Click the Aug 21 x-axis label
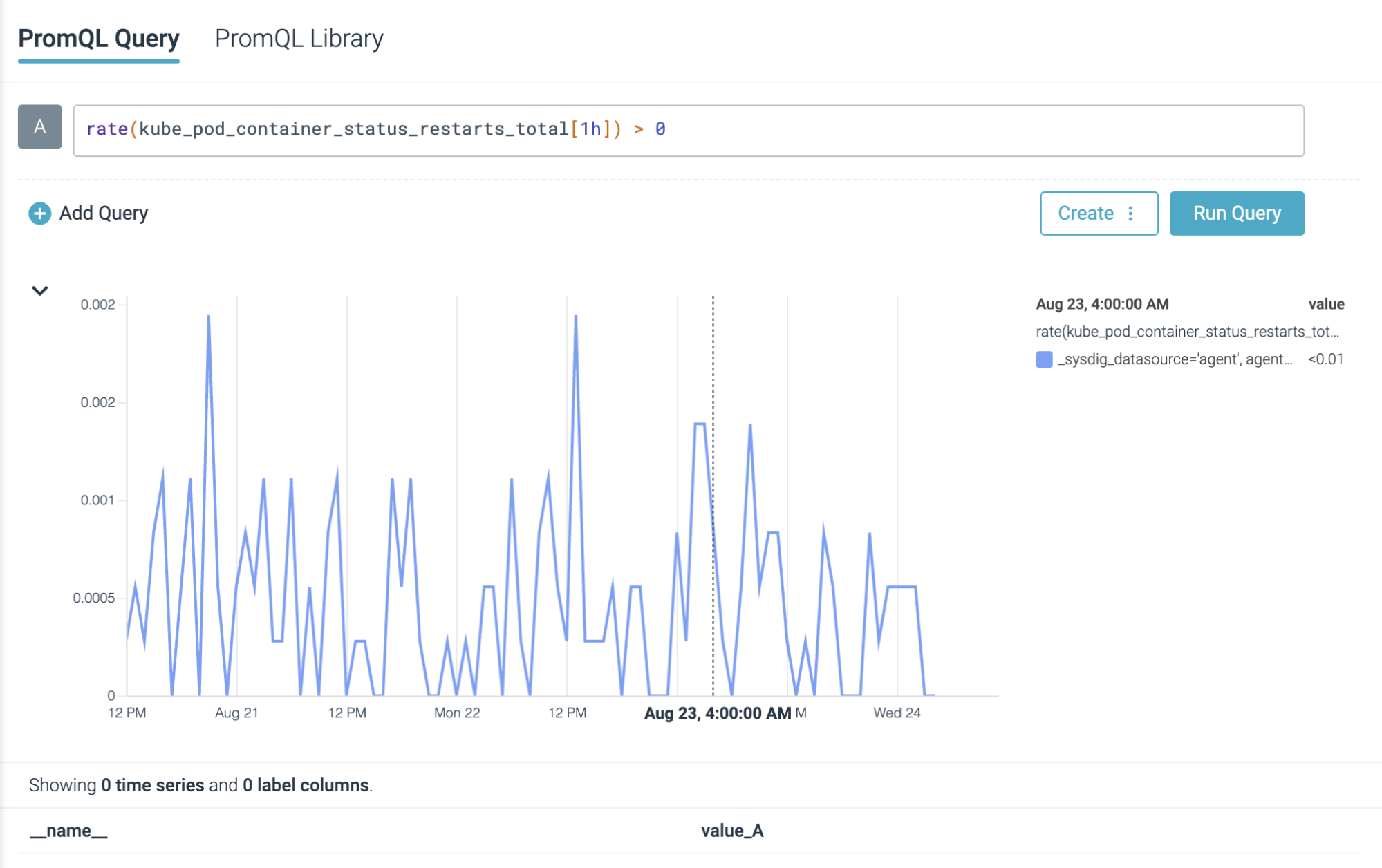The width and height of the screenshot is (1382, 868). pyautogui.click(x=236, y=713)
